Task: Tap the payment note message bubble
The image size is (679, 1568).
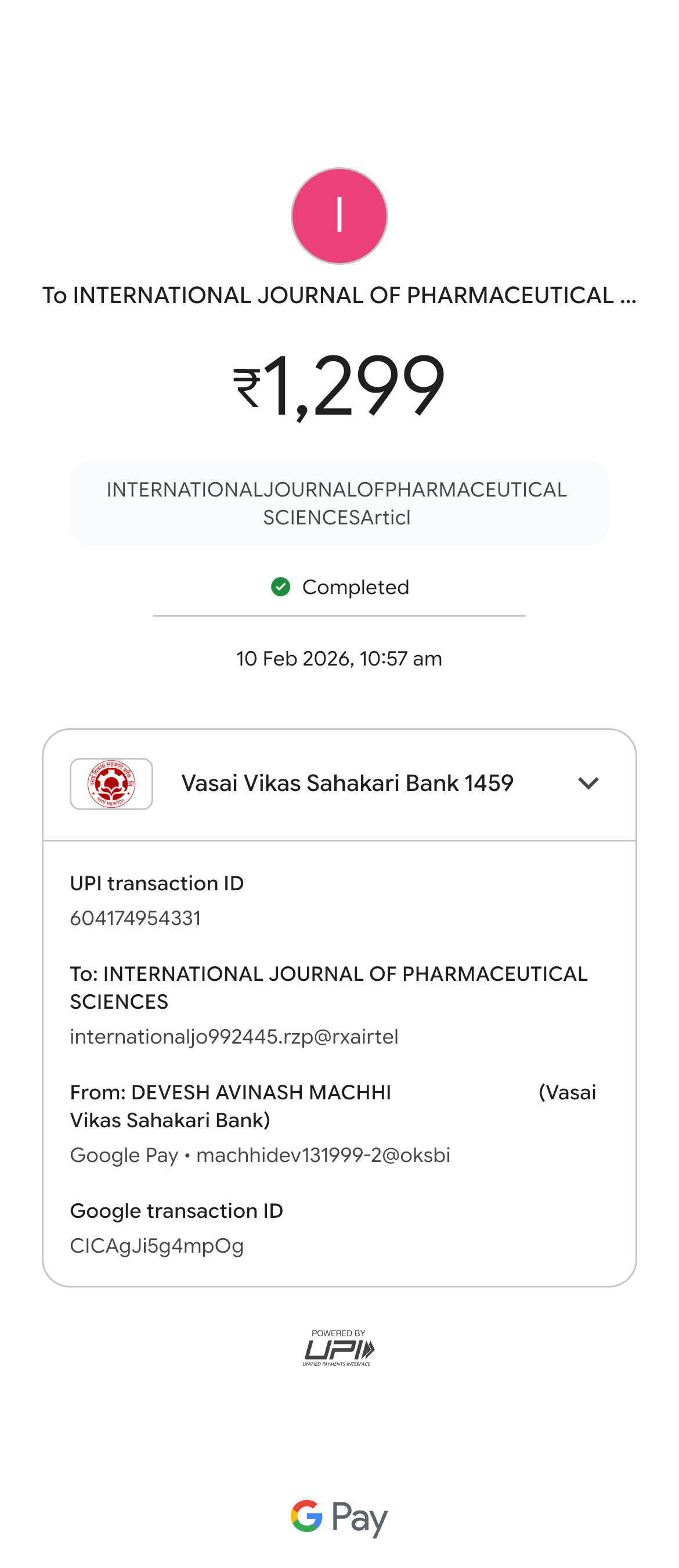Action: 339,504
